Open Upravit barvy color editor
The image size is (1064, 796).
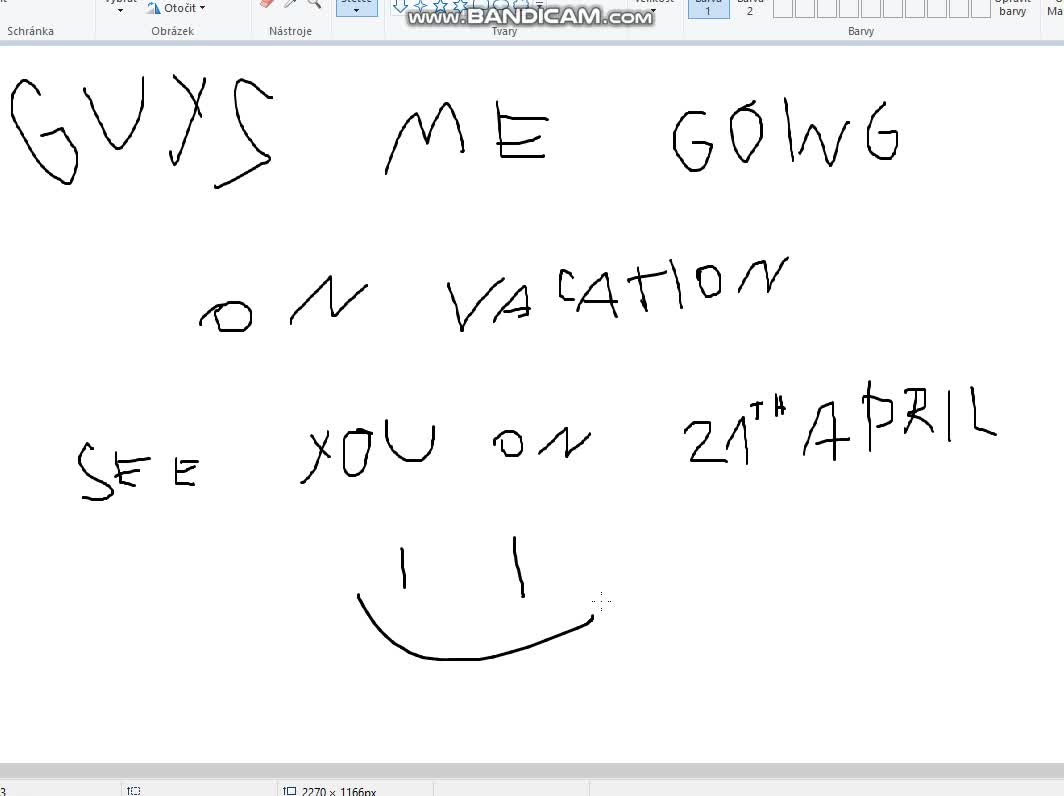(1012, 9)
